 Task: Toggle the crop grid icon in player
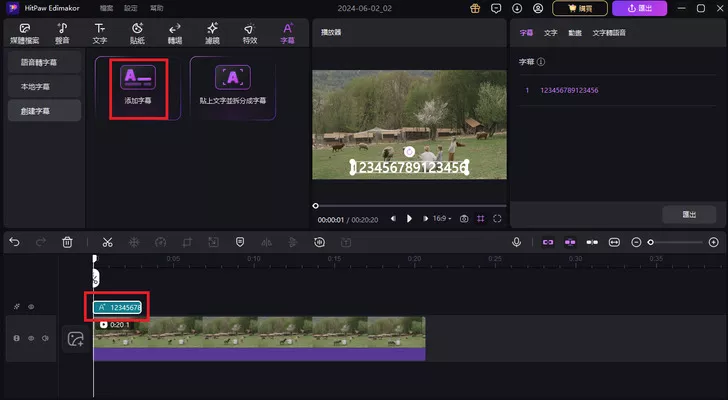coord(481,219)
